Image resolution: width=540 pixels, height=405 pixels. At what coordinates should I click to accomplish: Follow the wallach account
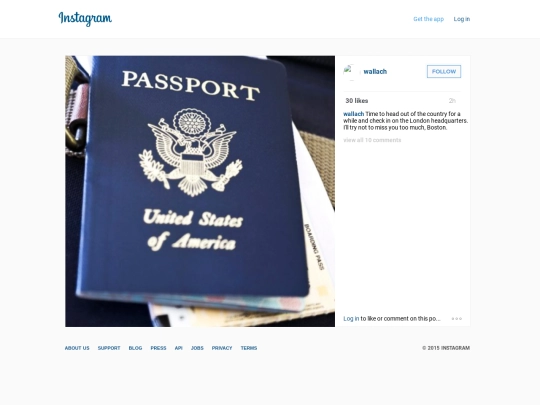tap(444, 71)
